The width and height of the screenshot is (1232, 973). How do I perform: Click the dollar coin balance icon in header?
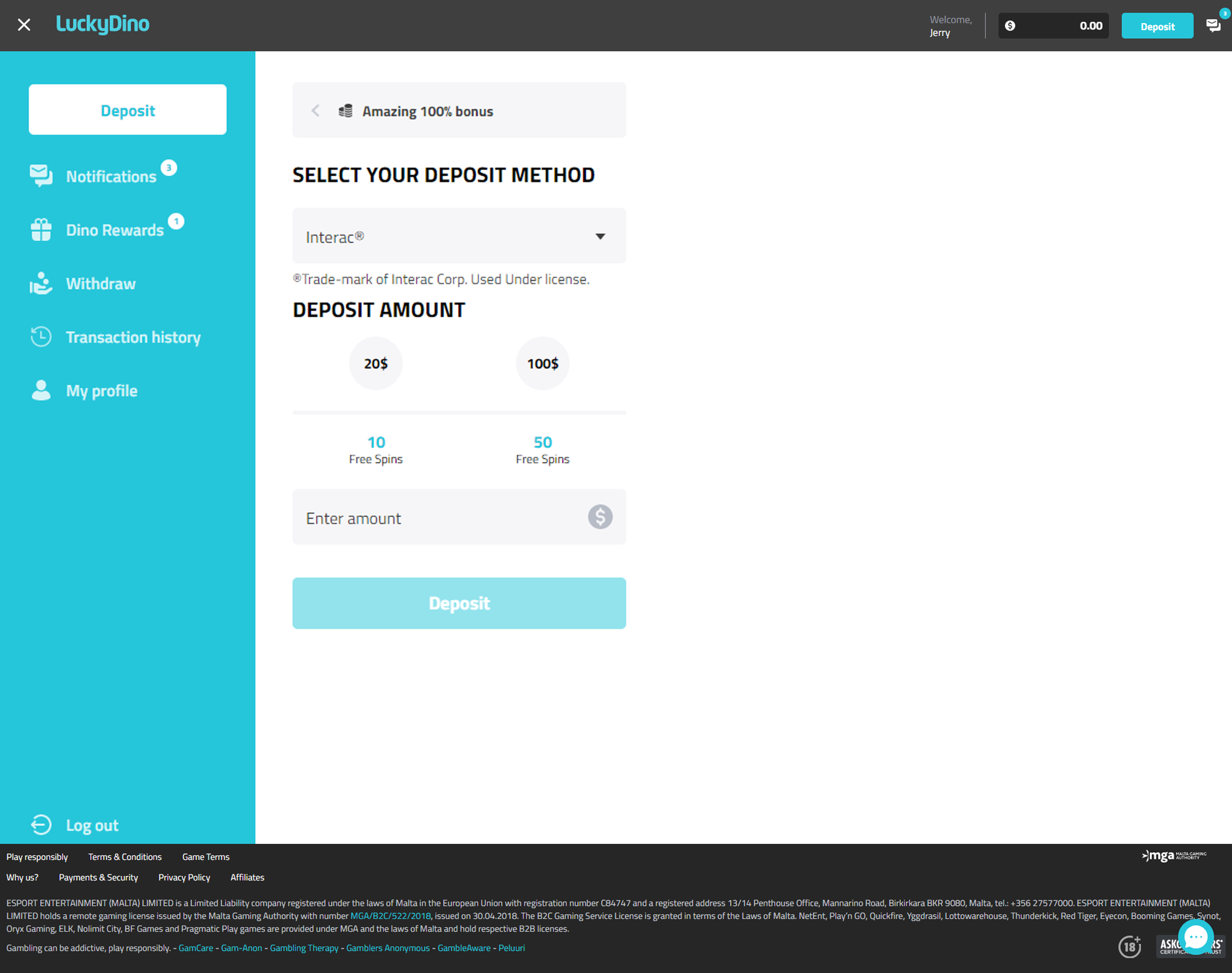click(1010, 25)
